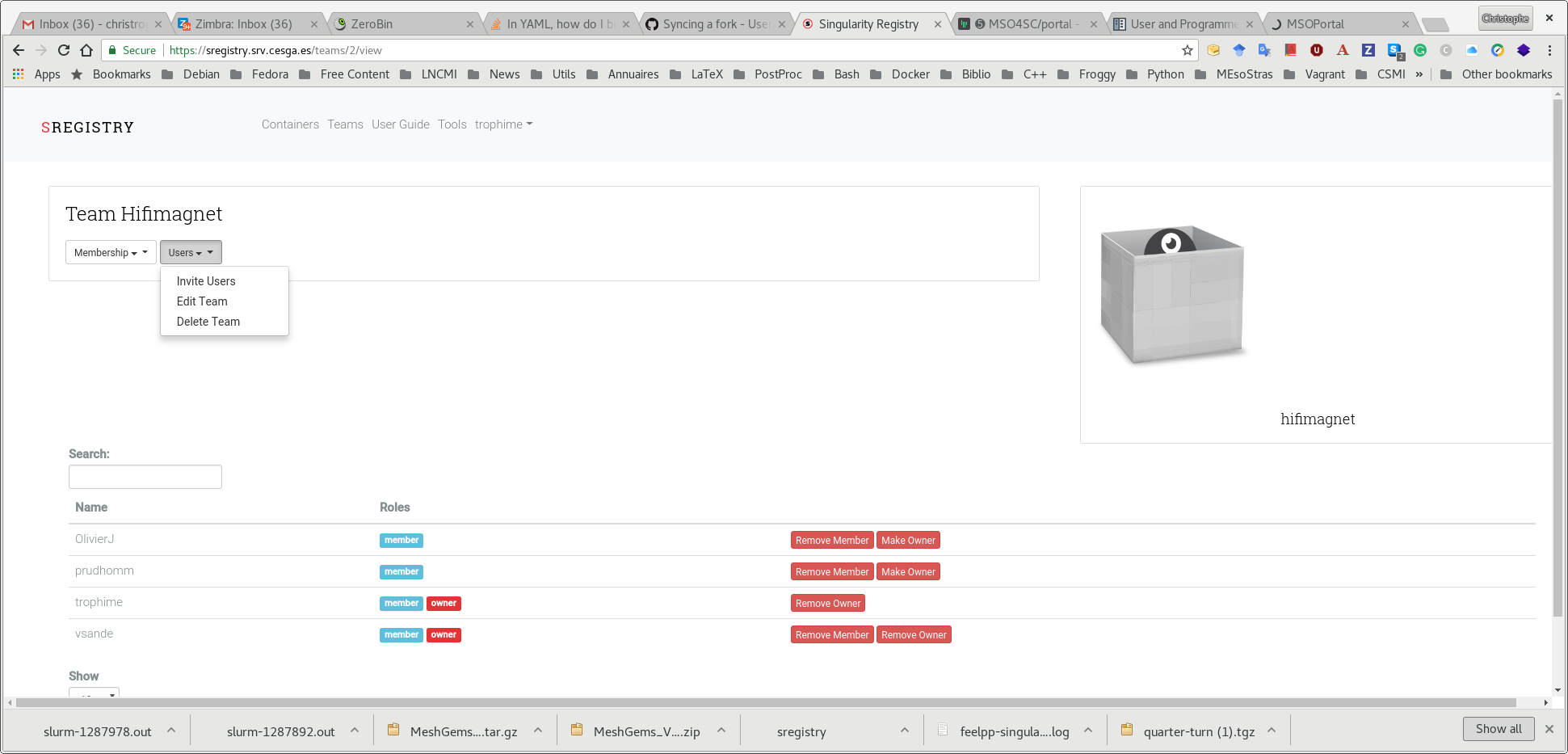Expand the Membership dropdown

[111, 252]
